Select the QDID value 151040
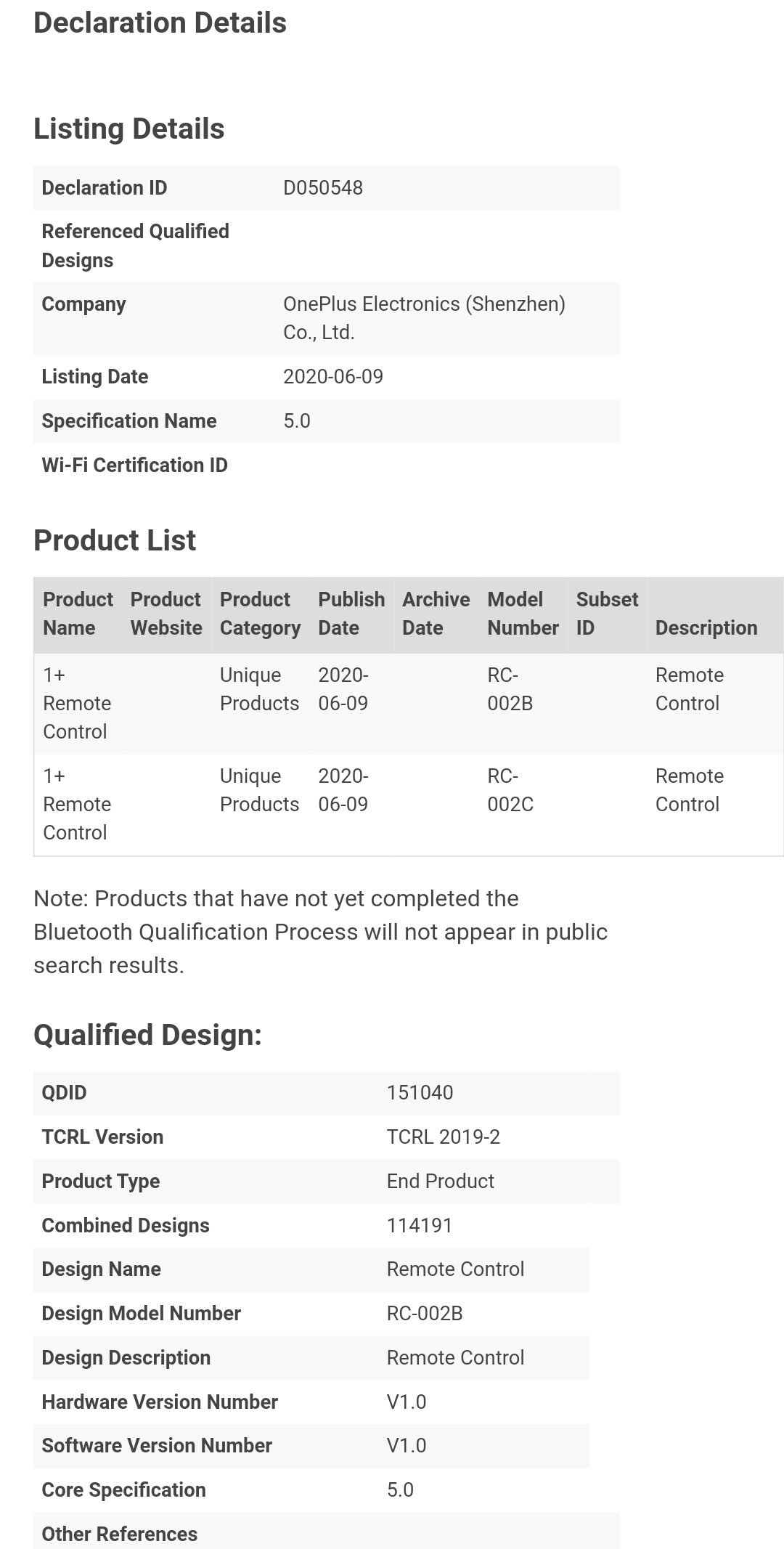This screenshot has height=1549, width=784. click(x=420, y=1093)
